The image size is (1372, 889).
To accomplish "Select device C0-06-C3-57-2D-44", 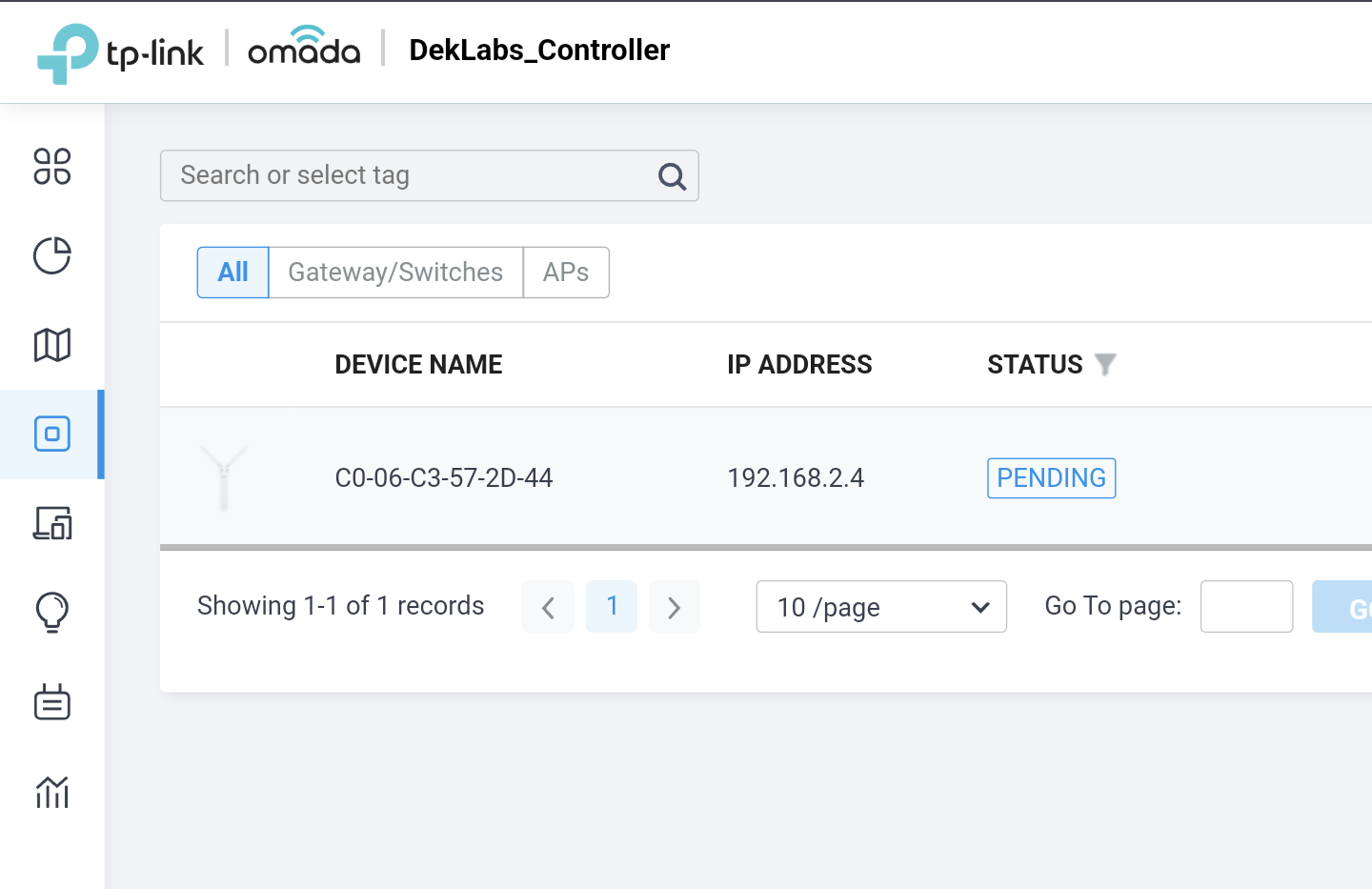I will [x=444, y=477].
